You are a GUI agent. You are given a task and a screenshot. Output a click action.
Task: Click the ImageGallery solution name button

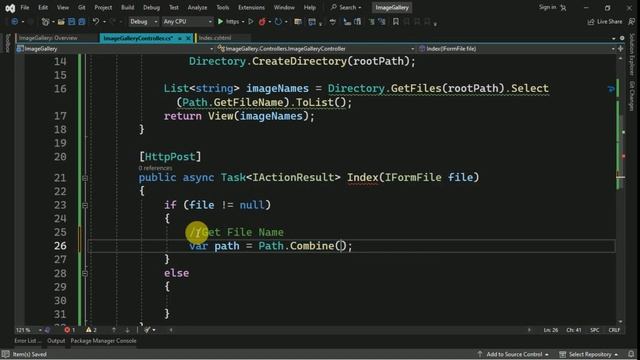click(392, 7)
